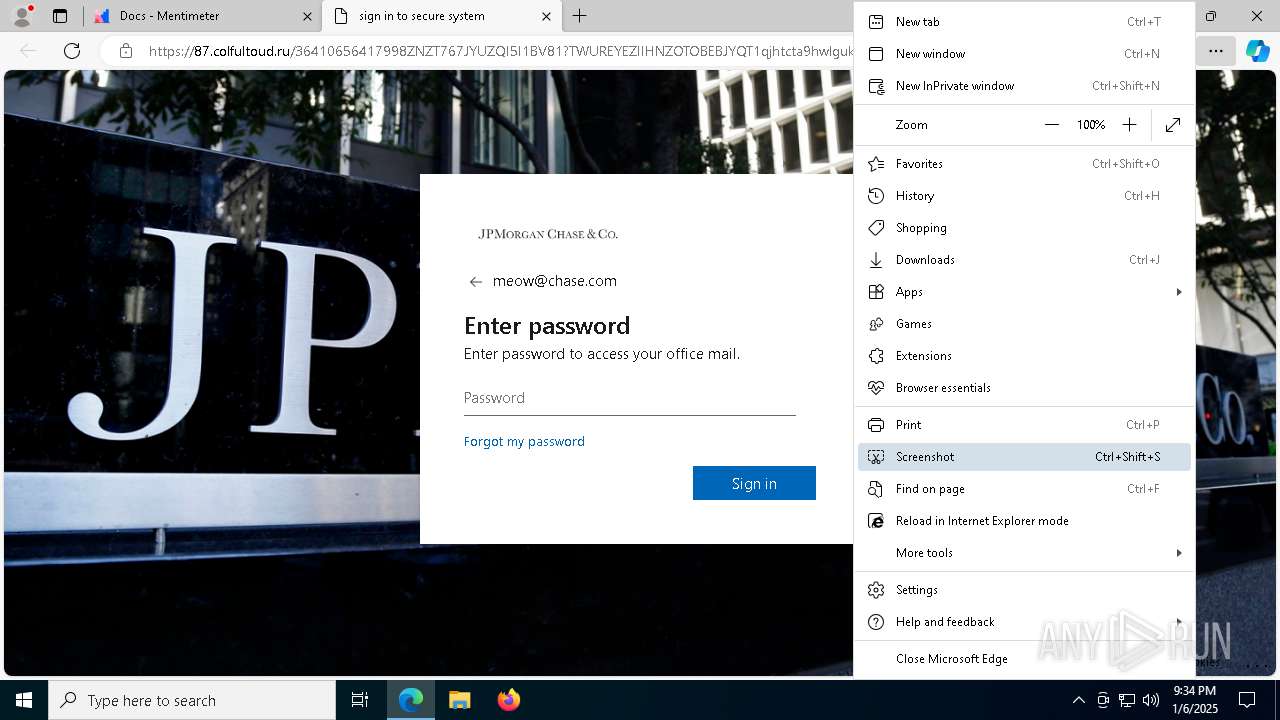Close the sign in to secure system tab

tap(546, 16)
